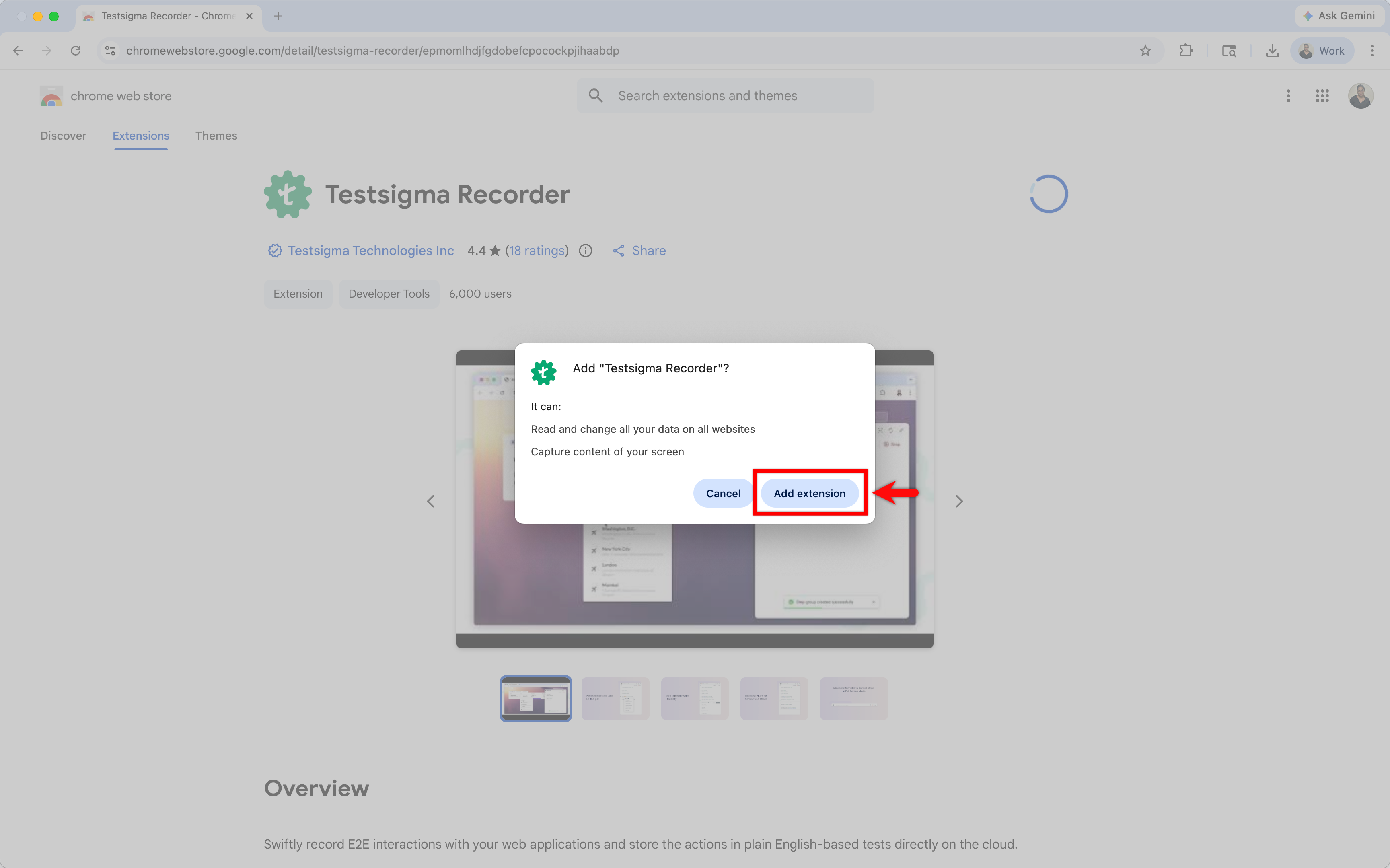The width and height of the screenshot is (1390, 868).
Task: Select the third screenshot thumbnail
Action: (695, 698)
